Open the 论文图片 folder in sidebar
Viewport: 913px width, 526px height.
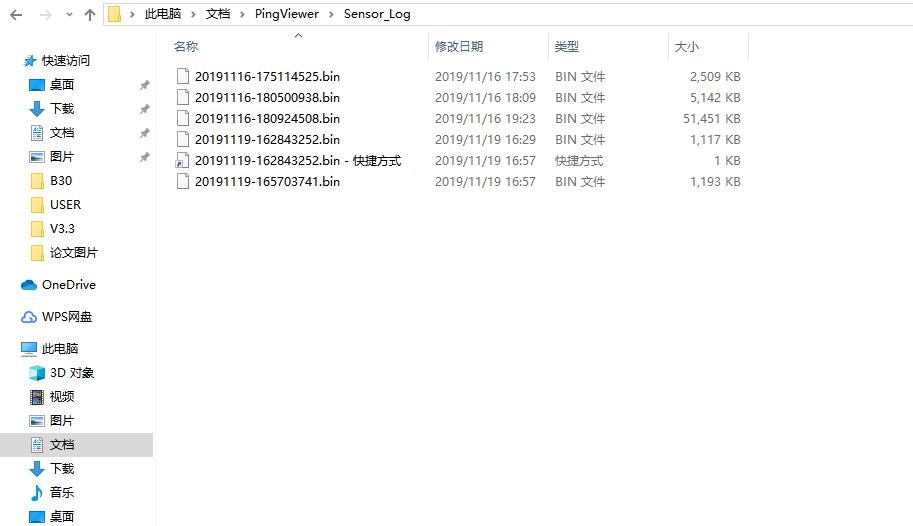coord(73,253)
